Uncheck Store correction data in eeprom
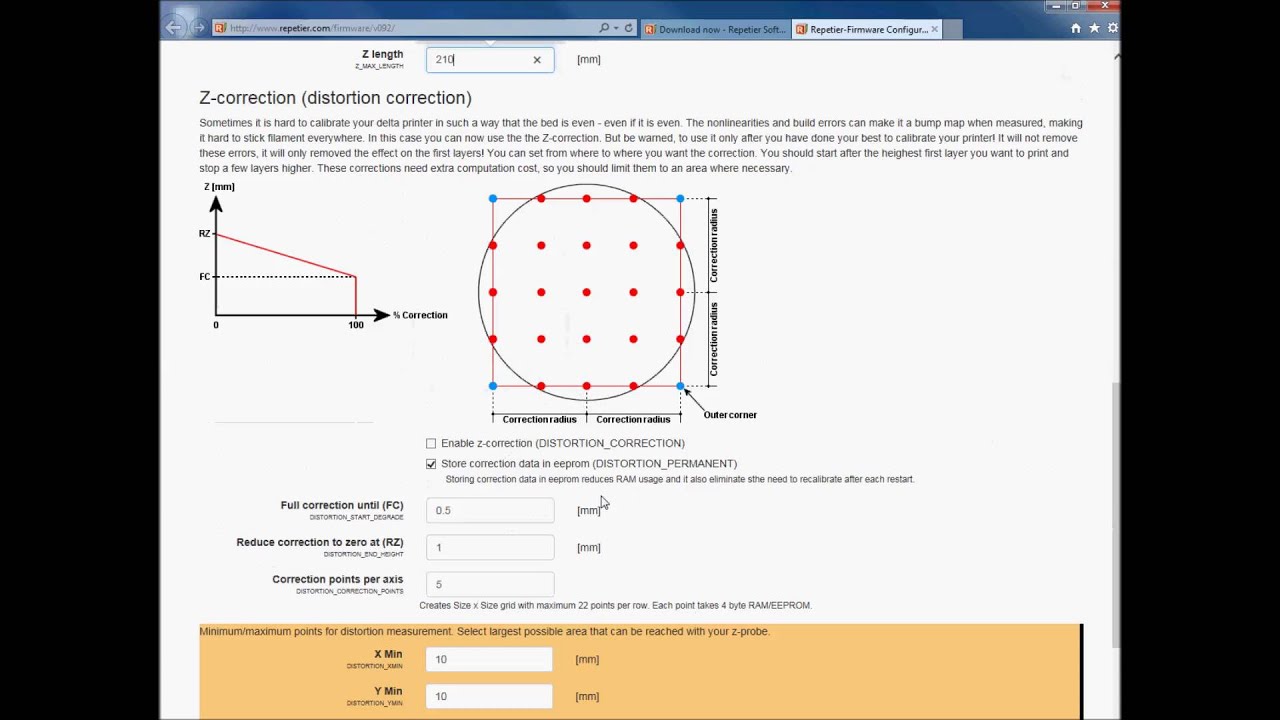1280x720 pixels. [431, 464]
